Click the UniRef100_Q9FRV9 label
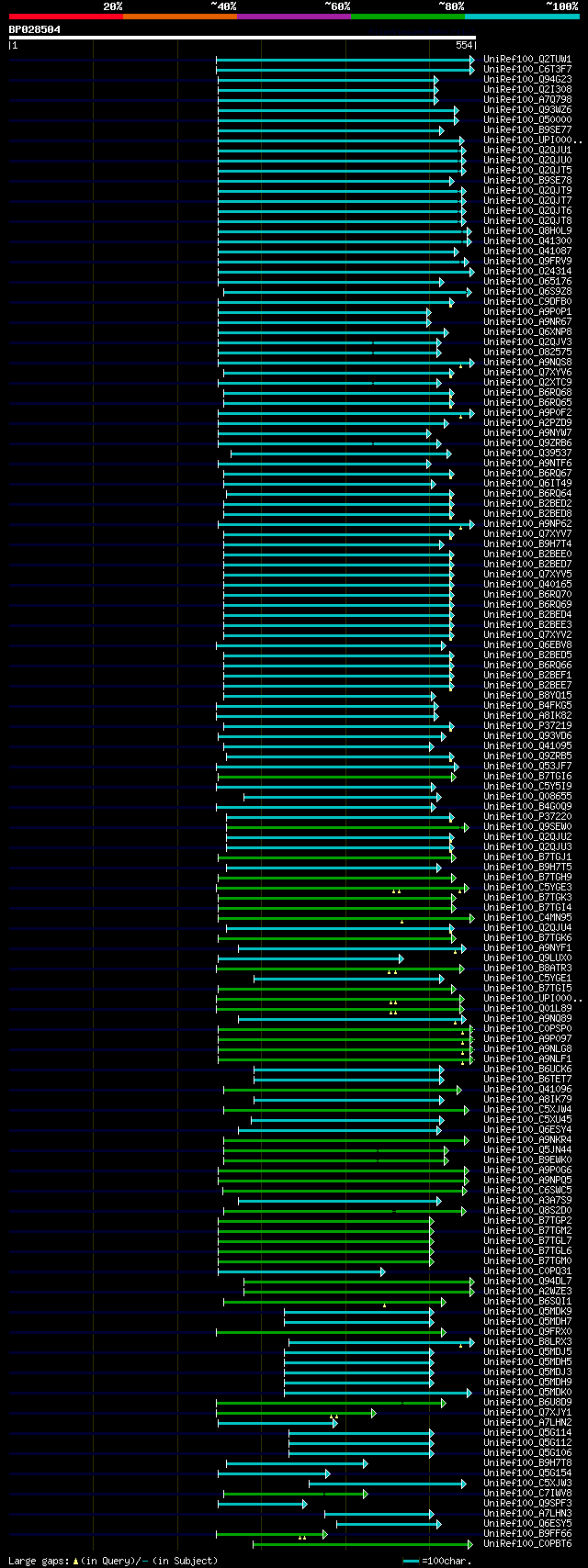 point(527,261)
